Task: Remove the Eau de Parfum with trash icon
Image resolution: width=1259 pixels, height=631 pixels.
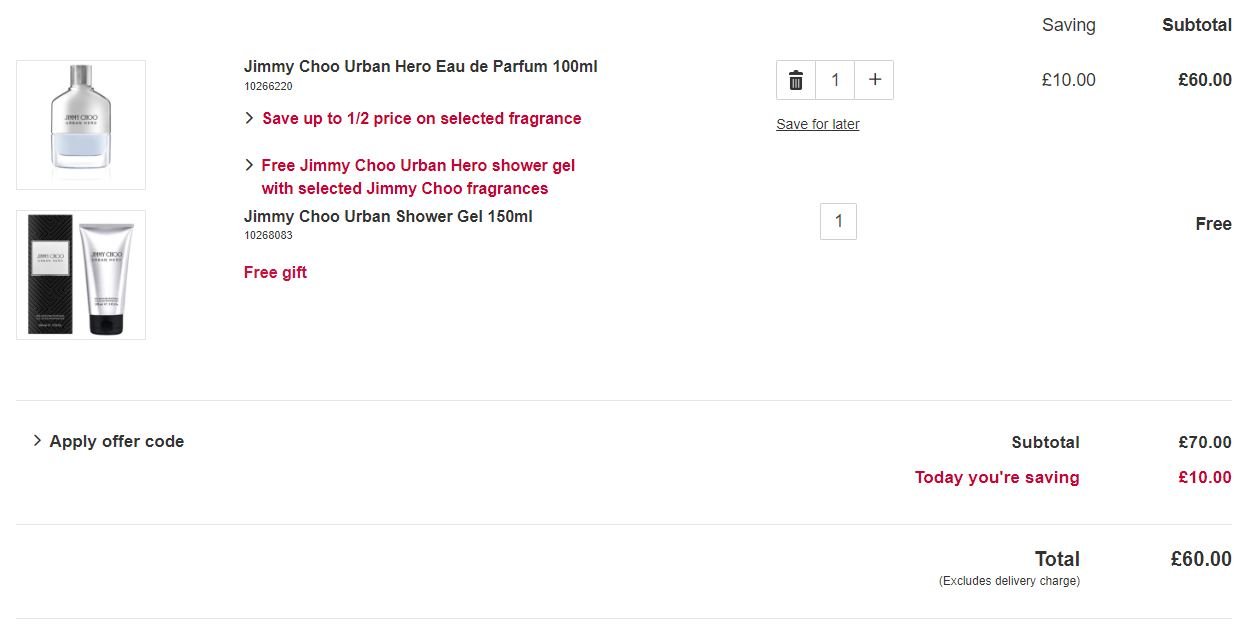Action: pyautogui.click(x=796, y=80)
